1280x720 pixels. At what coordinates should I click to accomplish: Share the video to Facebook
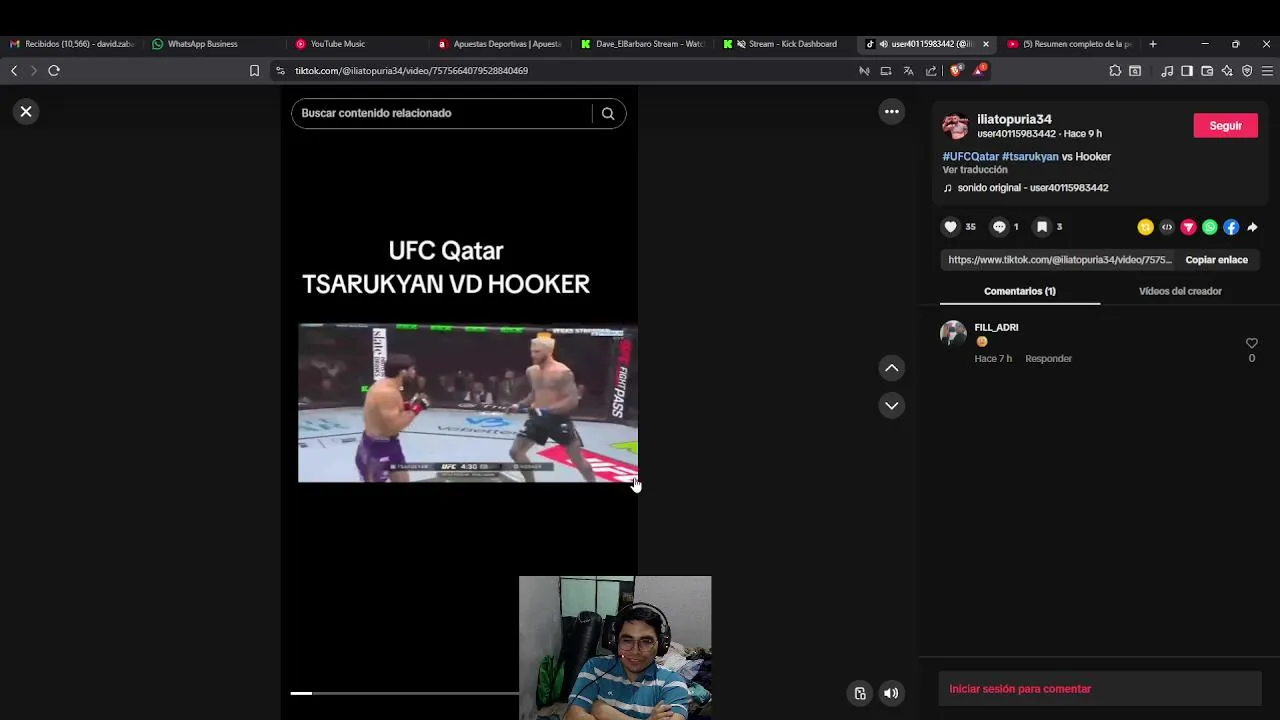coord(1231,227)
